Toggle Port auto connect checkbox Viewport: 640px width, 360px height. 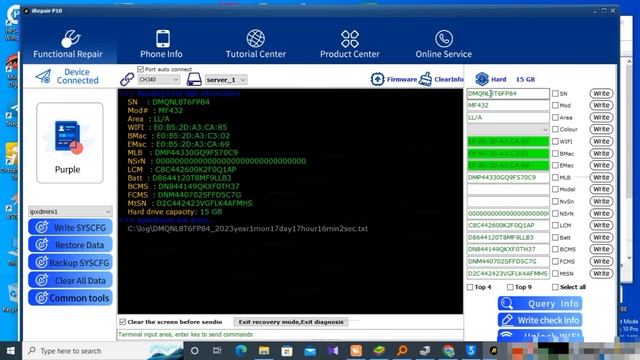(140, 69)
